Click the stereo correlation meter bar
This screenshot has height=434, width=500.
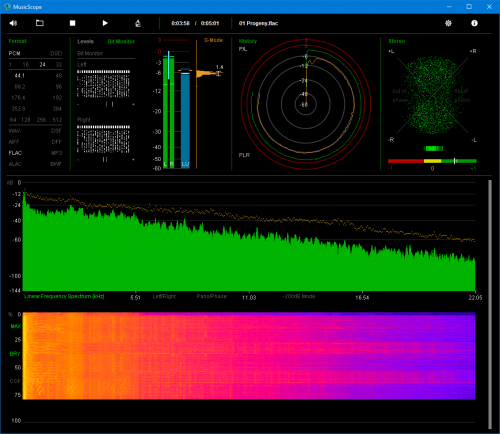[x=432, y=161]
